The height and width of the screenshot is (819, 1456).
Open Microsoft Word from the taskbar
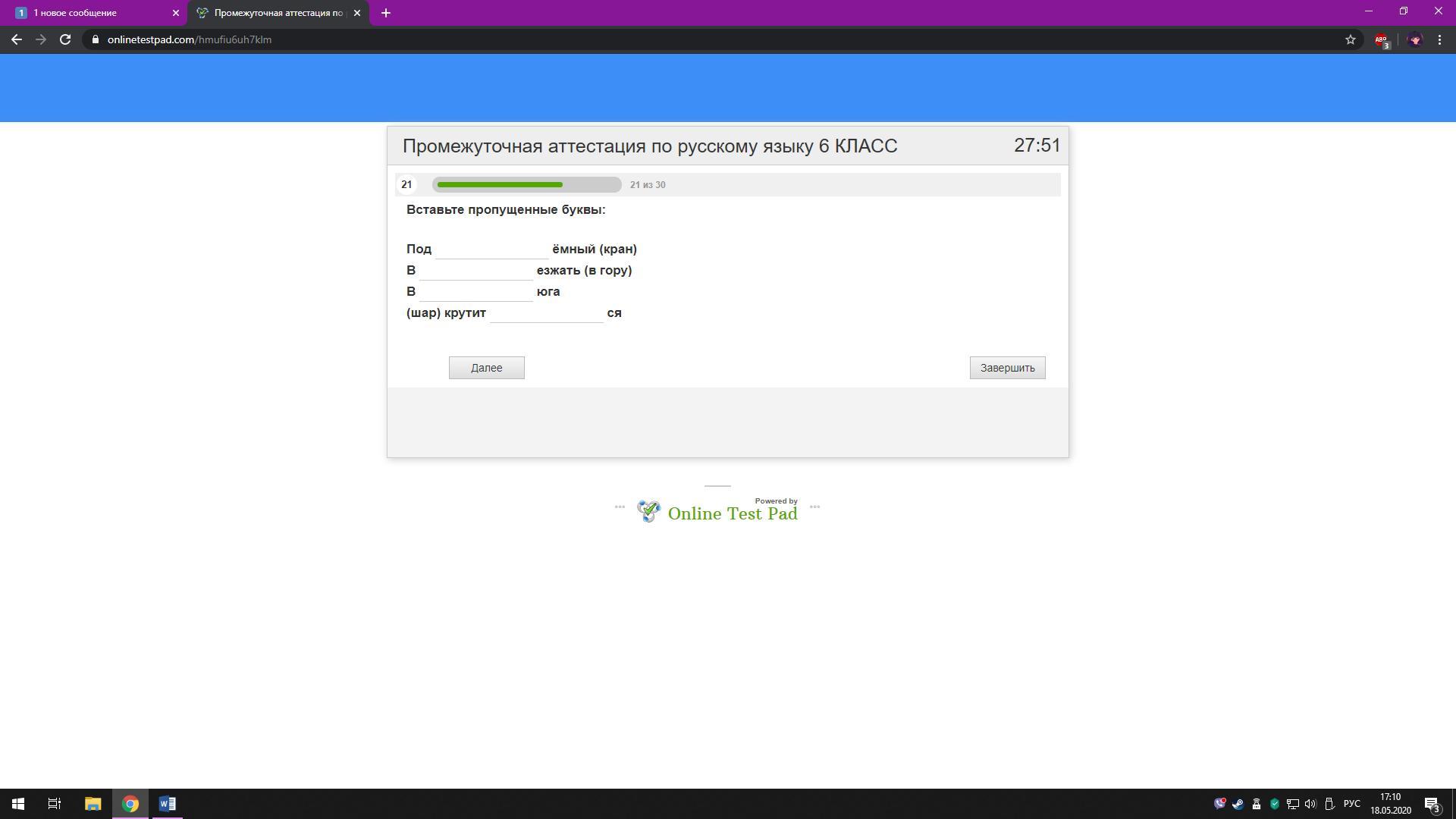point(168,804)
